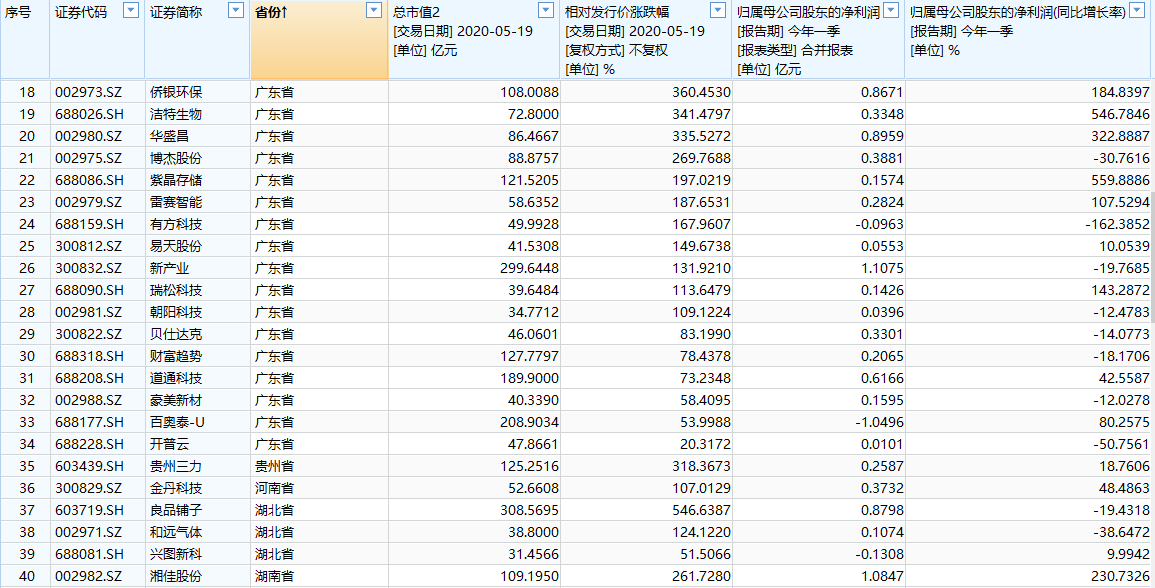Click the 贵州省 province cell
Image resolution: width=1155 pixels, height=588 pixels.
275,466
